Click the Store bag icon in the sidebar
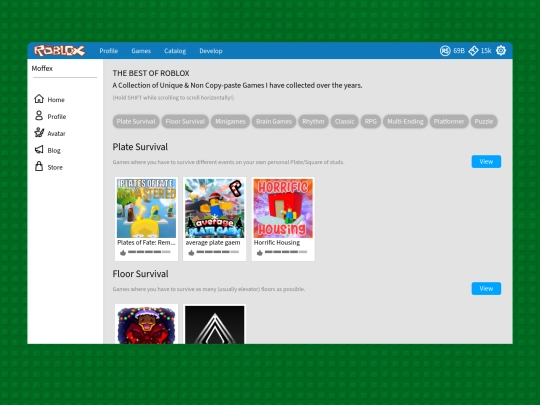Screen dimensions: 540x405 (39, 166)
